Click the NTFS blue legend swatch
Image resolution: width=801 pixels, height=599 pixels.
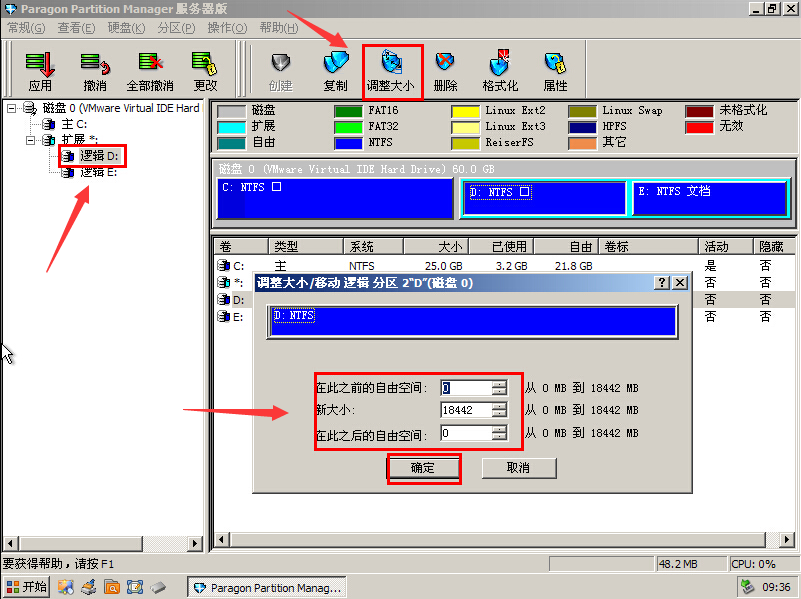click(348, 143)
